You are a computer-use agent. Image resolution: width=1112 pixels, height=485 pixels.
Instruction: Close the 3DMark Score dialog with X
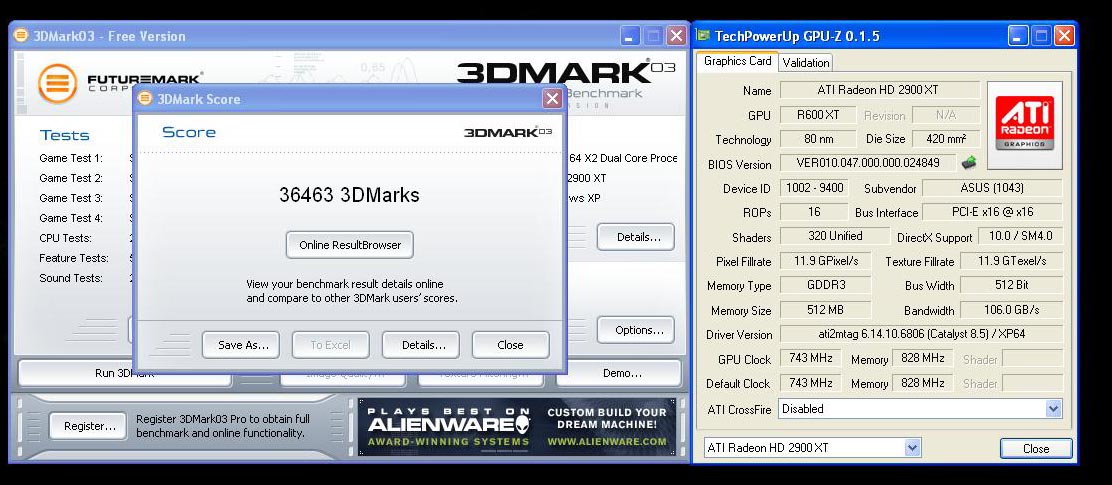pyautogui.click(x=552, y=99)
